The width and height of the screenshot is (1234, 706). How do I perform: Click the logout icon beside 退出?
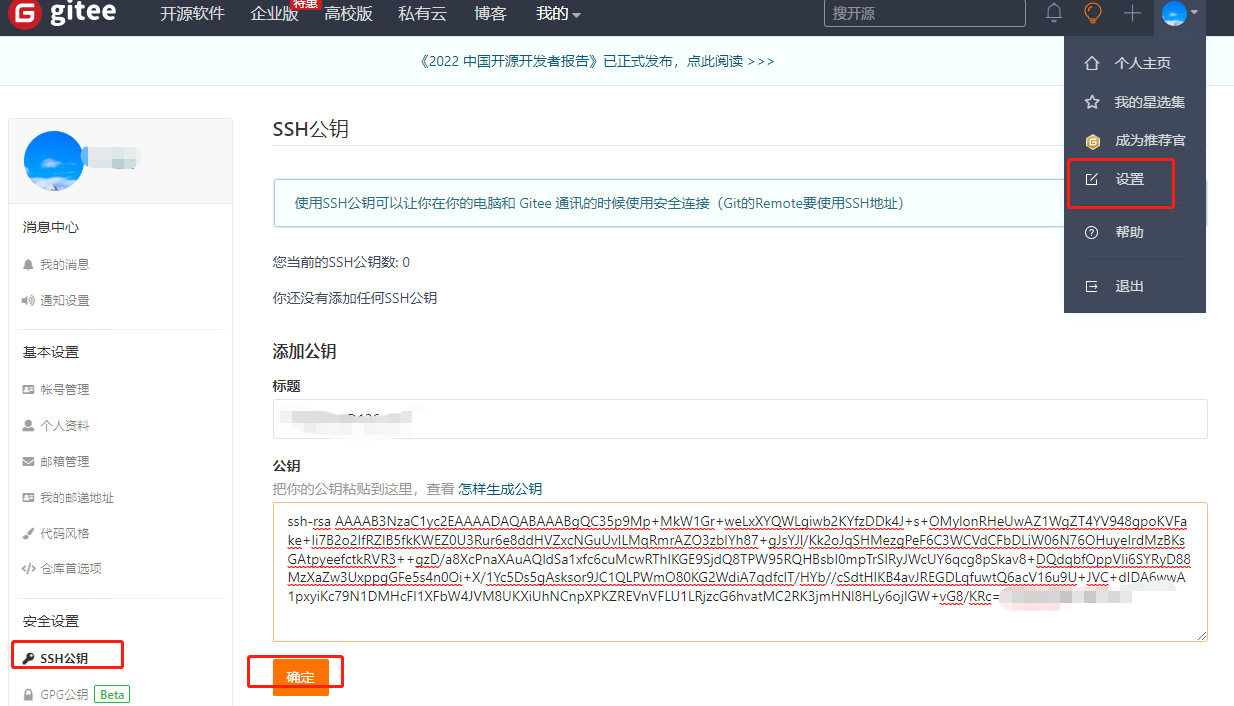click(1092, 286)
